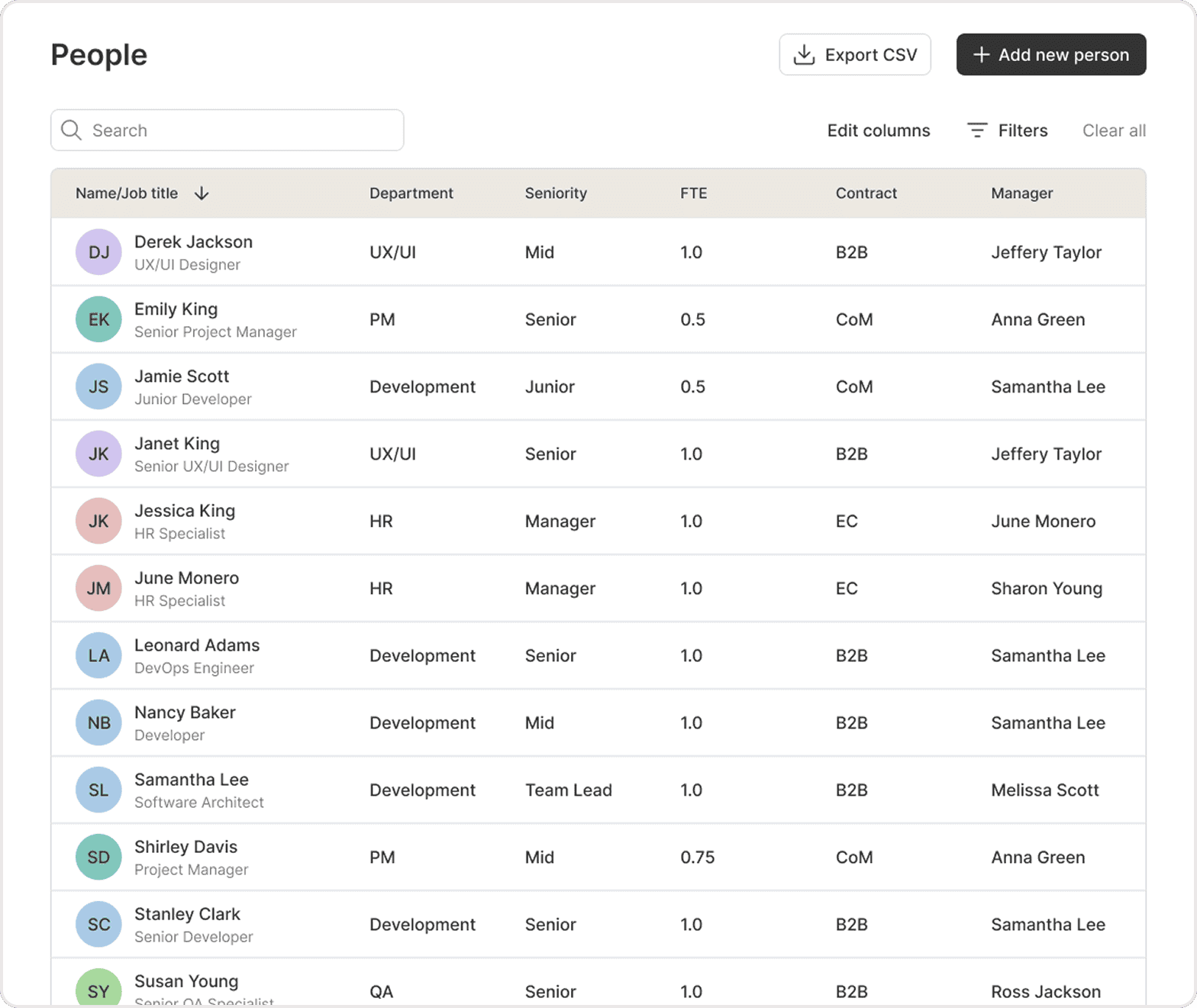This screenshot has width=1197, height=1008.
Task: Click June Monero's JM avatar
Action: point(98,589)
